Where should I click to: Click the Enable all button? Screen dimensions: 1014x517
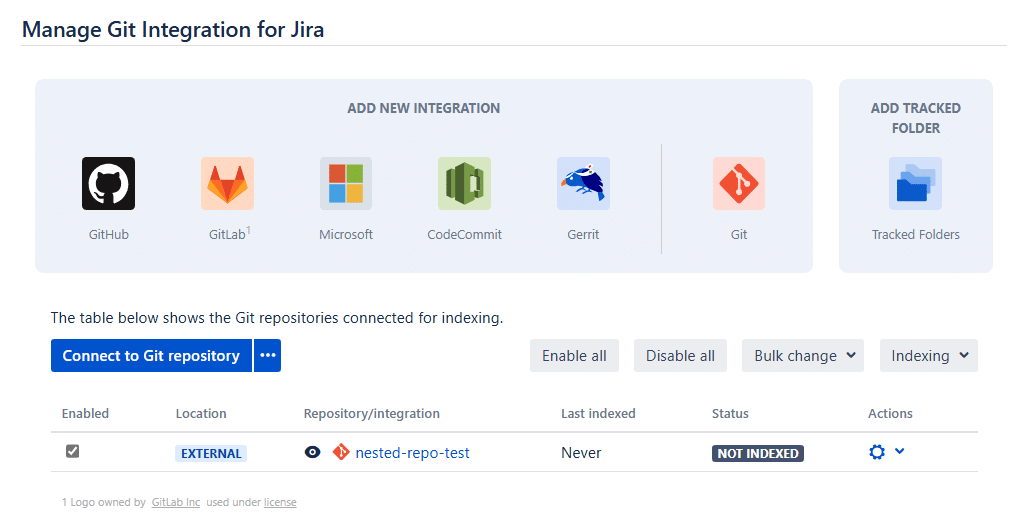click(x=574, y=356)
